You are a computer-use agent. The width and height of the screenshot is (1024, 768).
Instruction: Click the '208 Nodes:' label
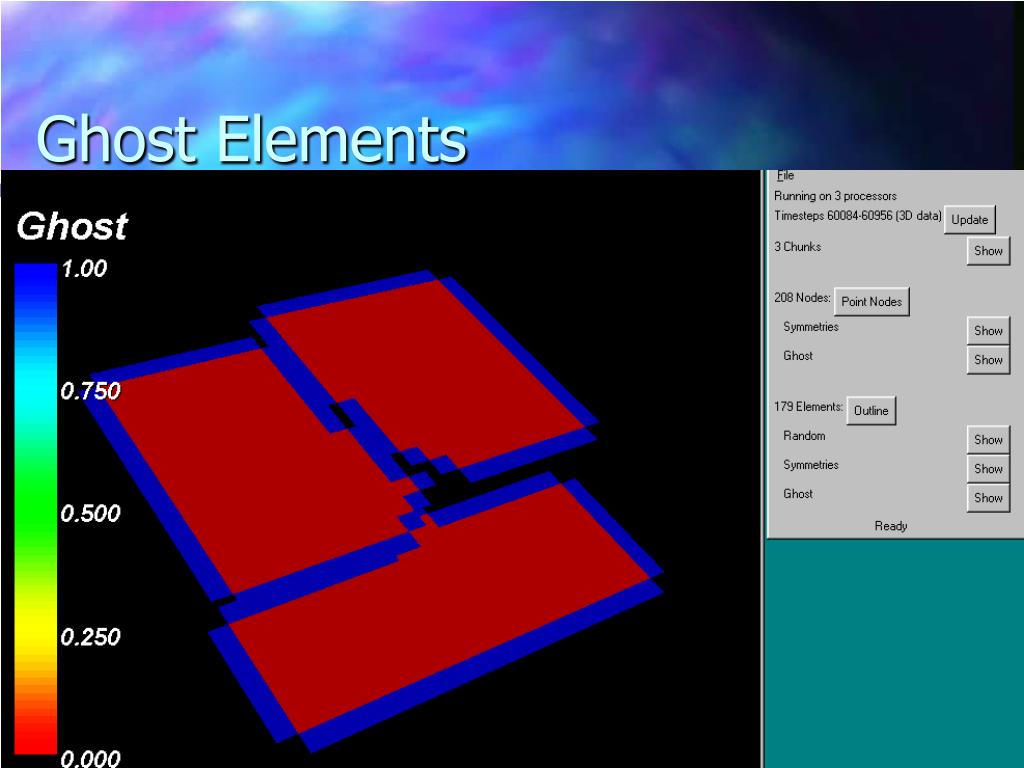pyautogui.click(x=802, y=298)
